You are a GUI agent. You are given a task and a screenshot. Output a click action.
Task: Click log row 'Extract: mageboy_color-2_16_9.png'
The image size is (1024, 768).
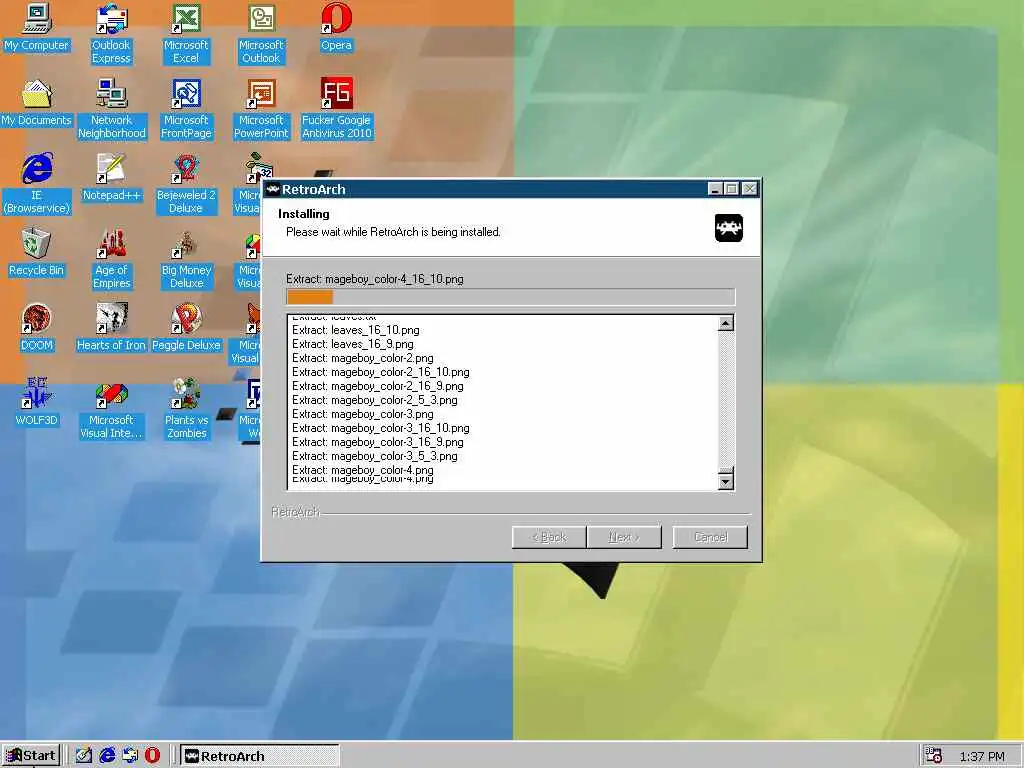[x=377, y=386]
